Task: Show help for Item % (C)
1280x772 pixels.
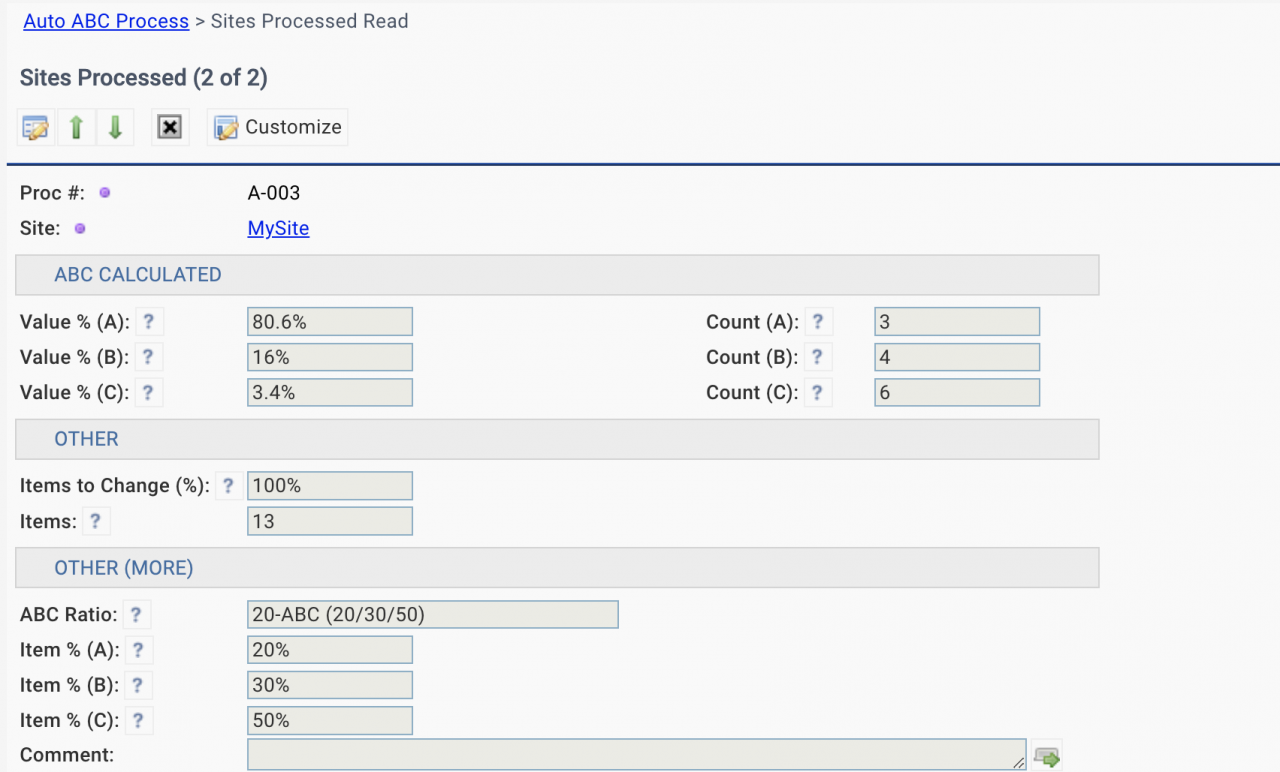Action: click(x=138, y=720)
